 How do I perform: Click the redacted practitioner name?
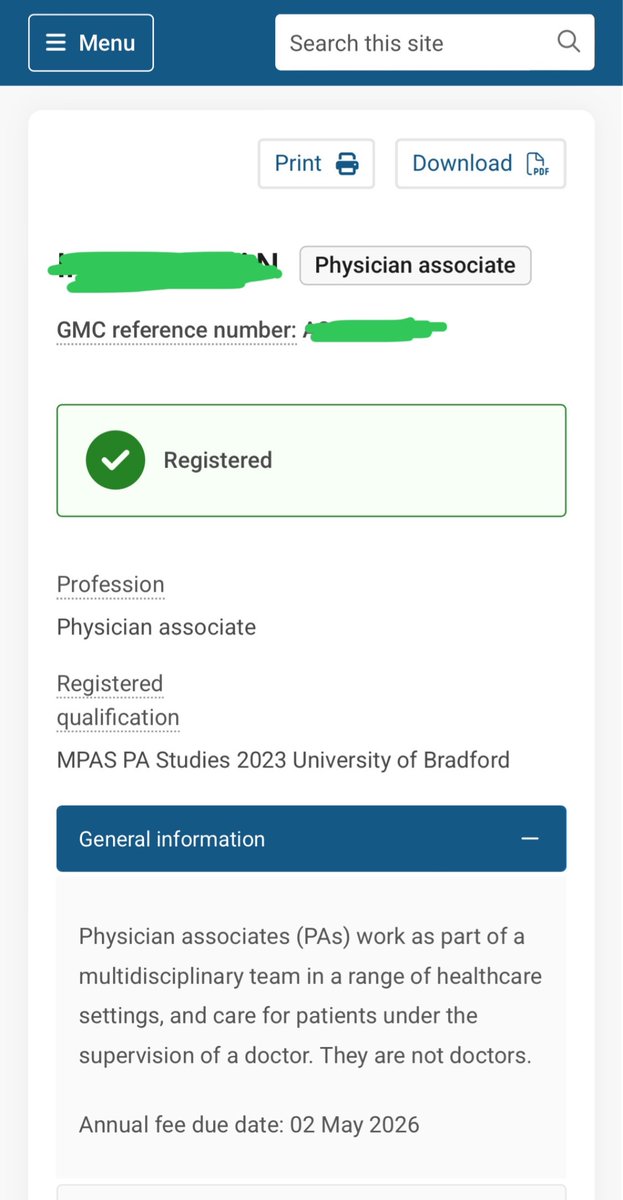tap(166, 266)
